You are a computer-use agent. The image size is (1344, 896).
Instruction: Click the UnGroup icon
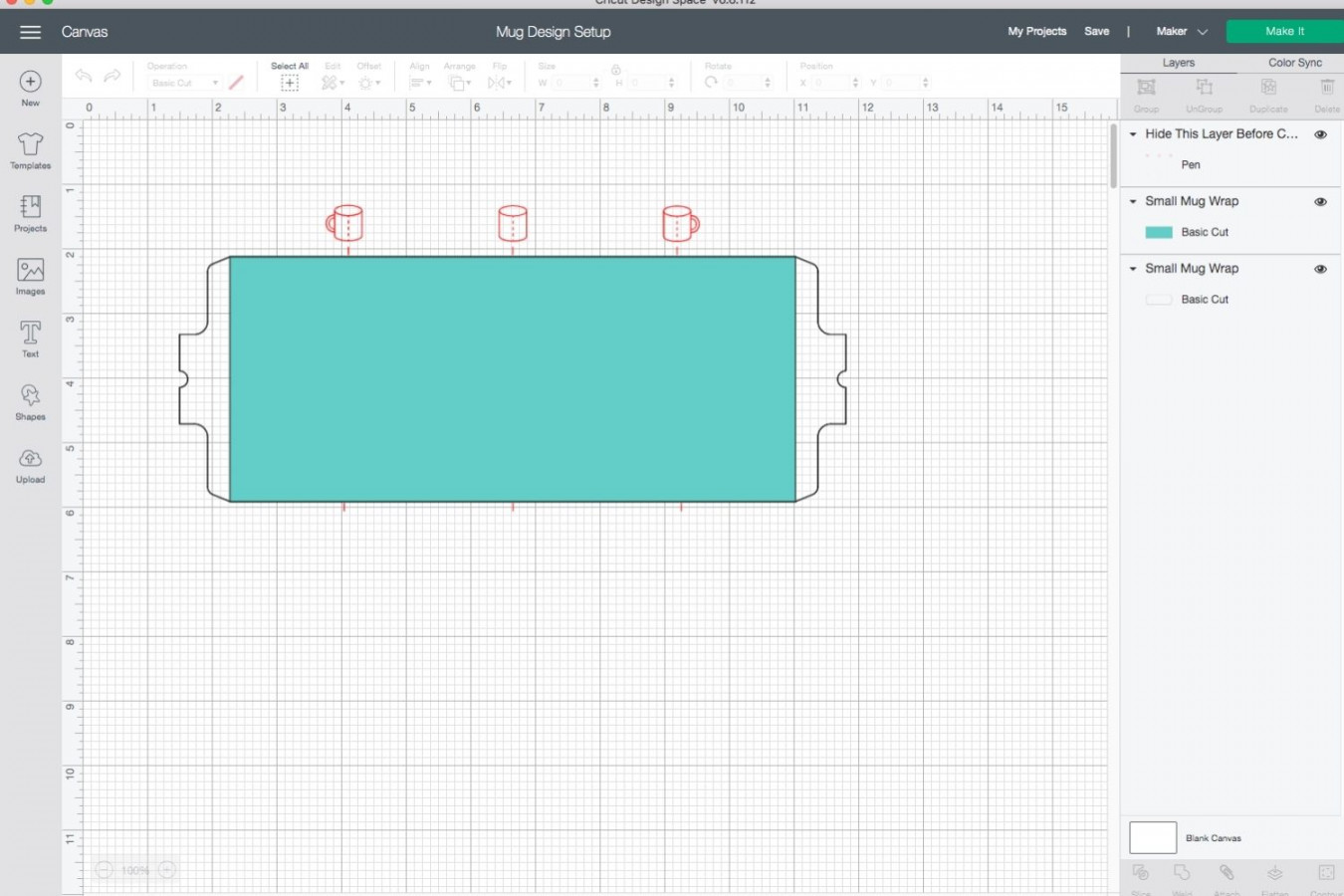1204,88
